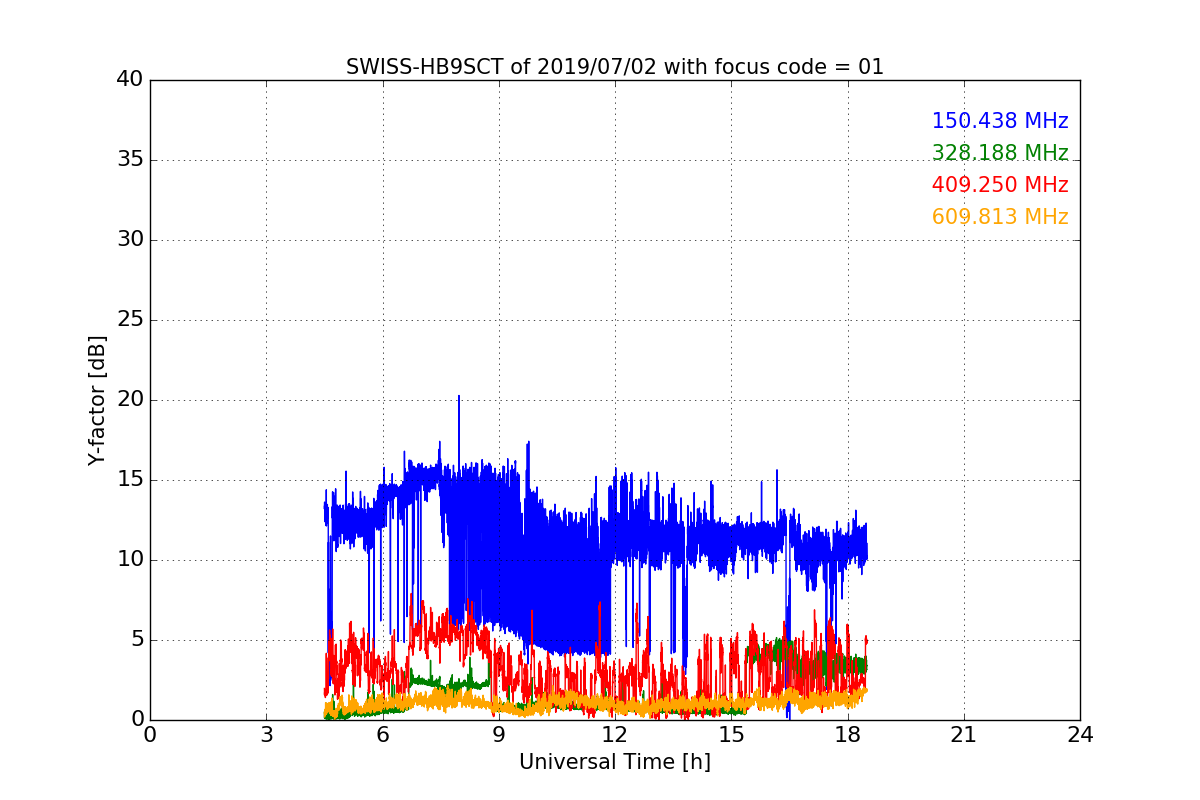Click the y-axis tick value 20

click(130, 399)
